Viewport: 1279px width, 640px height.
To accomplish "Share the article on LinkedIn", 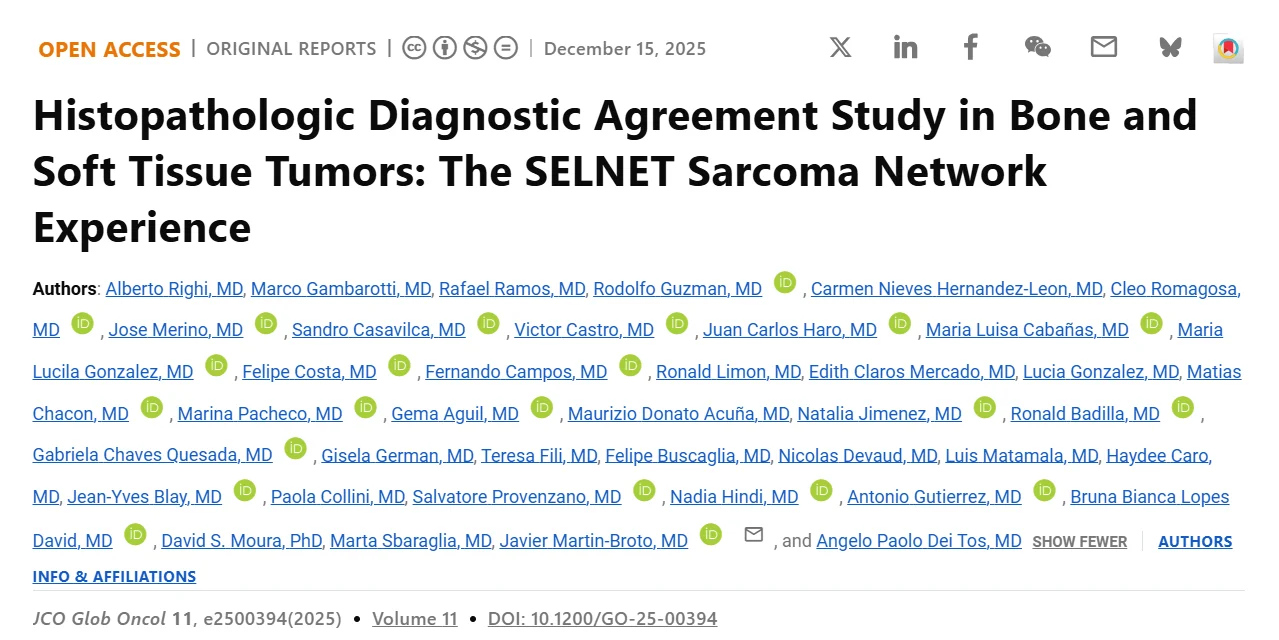I will pyautogui.click(x=905, y=47).
